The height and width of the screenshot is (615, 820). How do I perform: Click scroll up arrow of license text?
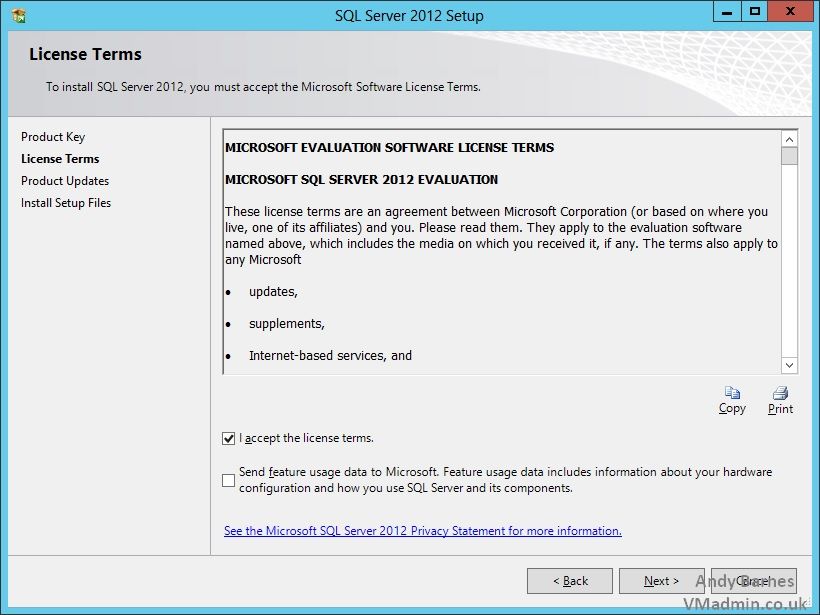coord(790,139)
